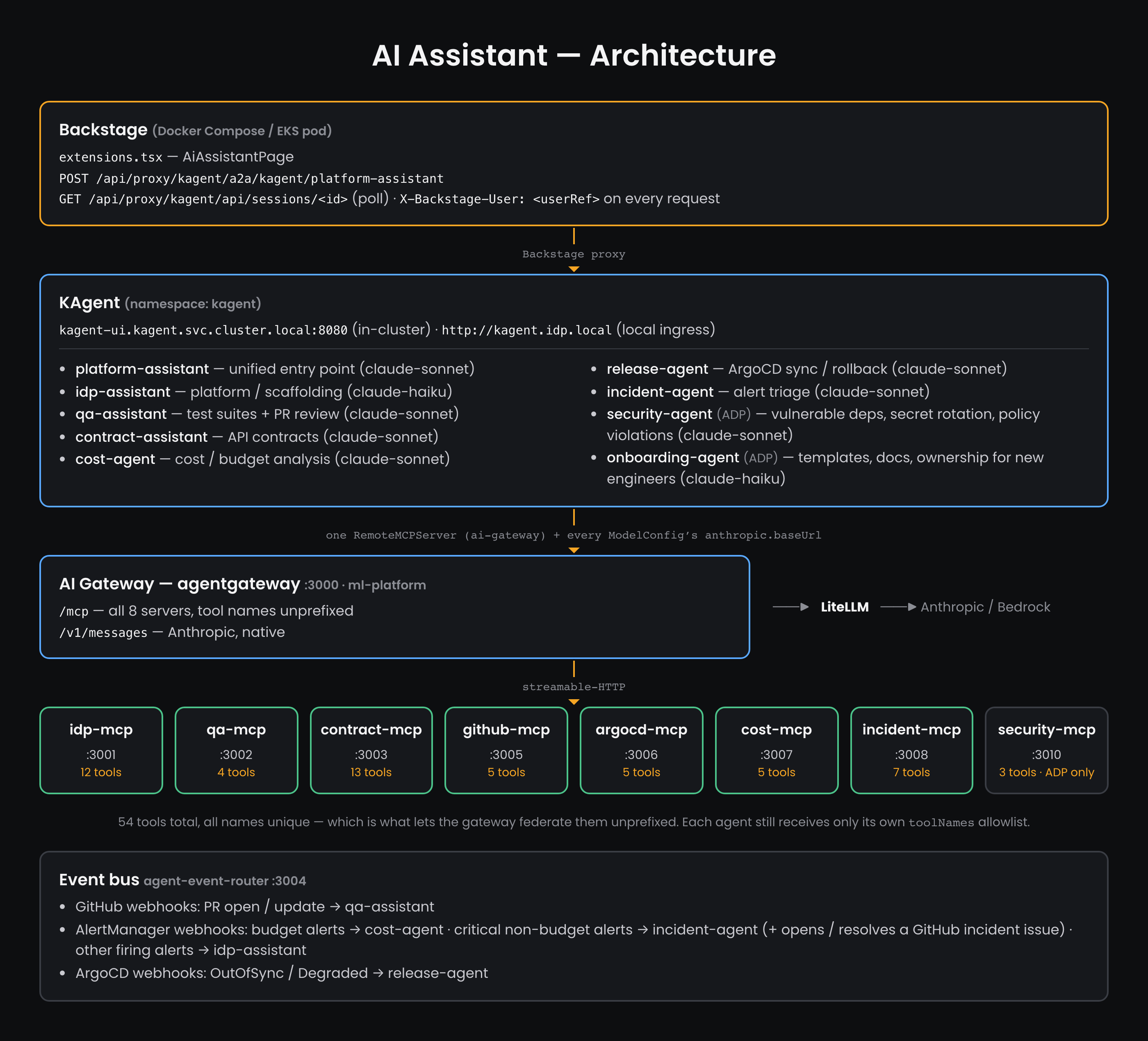Click the LiteLLM label
Screen dimensions: 1148x1041
tap(845, 607)
